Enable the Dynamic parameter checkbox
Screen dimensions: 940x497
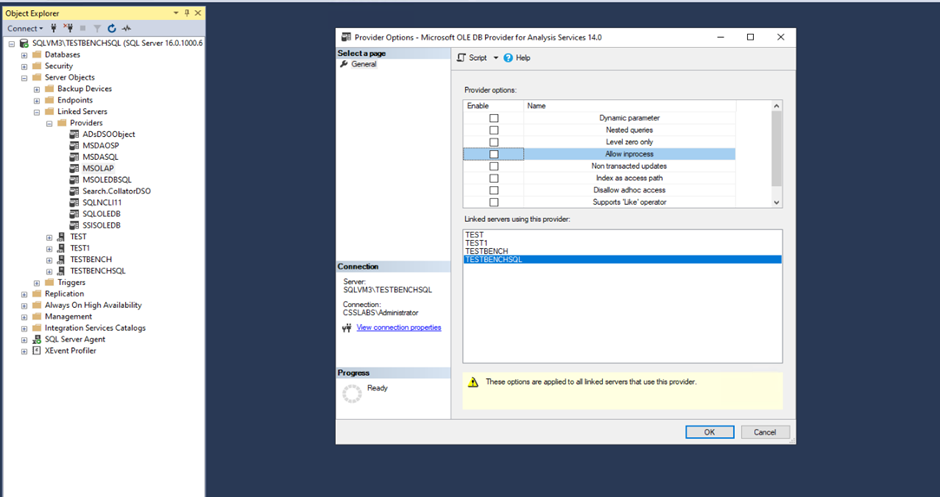pos(494,118)
